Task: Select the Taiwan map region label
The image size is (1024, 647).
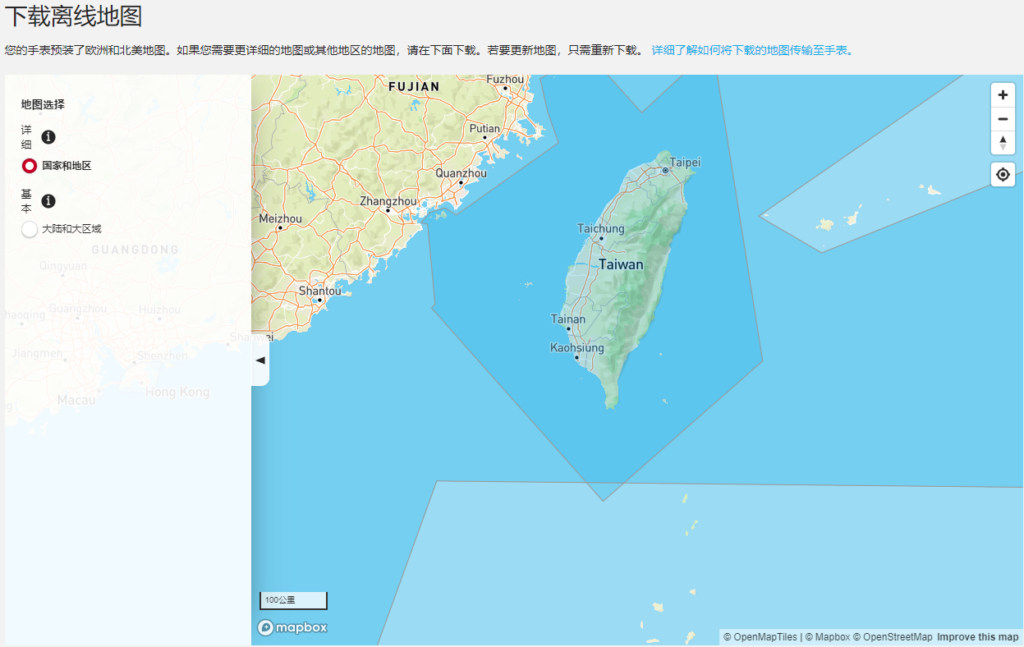Action: coord(621,264)
